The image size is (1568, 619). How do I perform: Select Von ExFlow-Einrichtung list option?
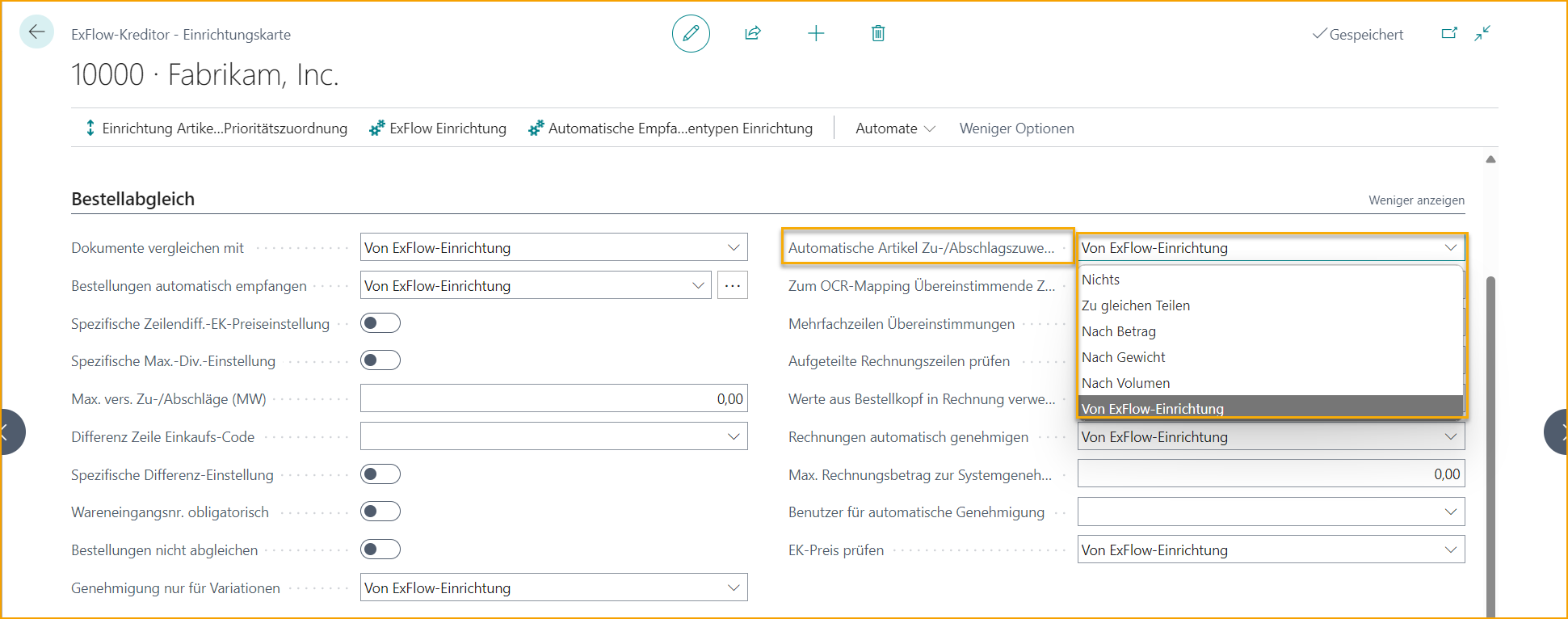pyautogui.click(x=1271, y=407)
